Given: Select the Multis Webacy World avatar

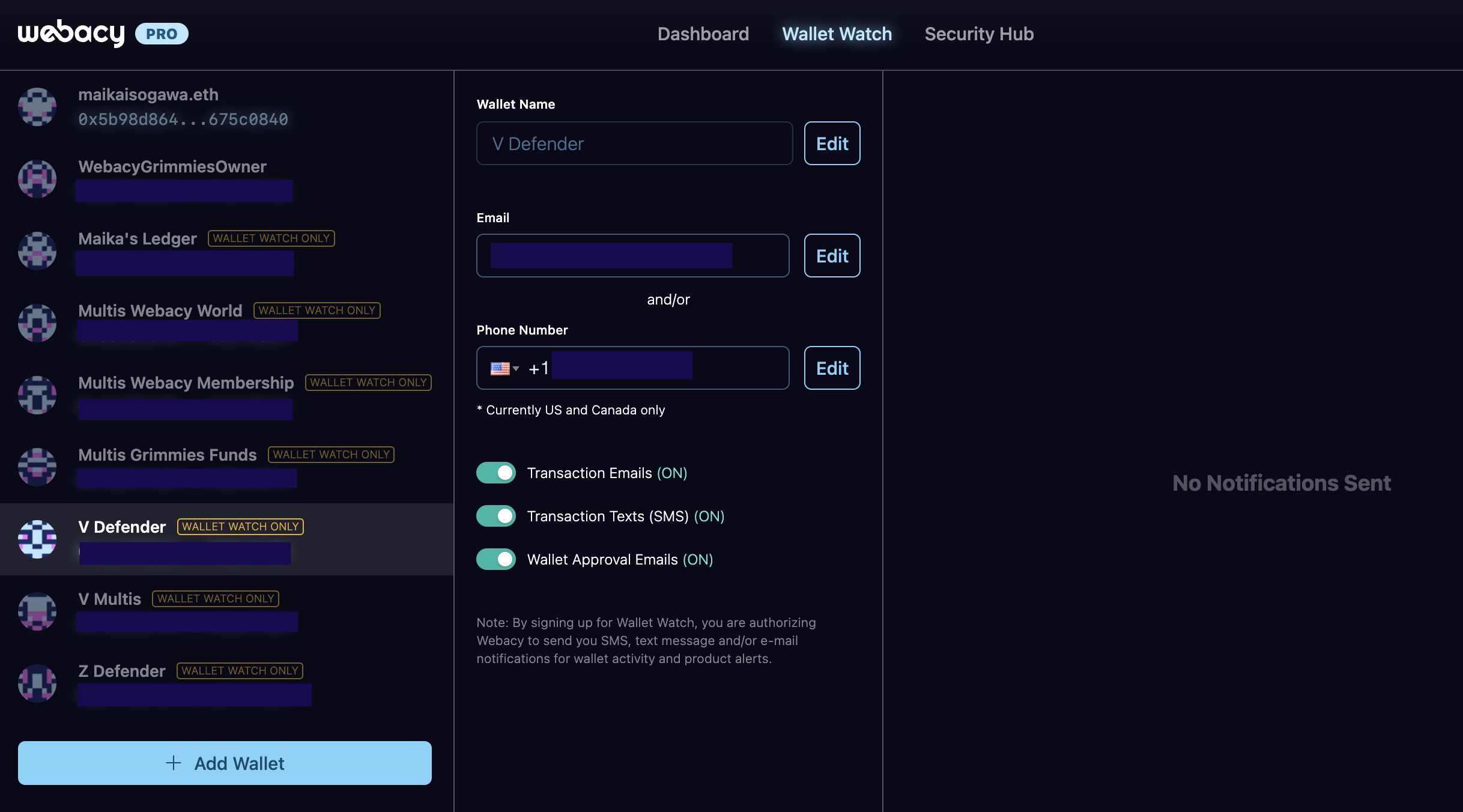Looking at the screenshot, I should click(37, 323).
